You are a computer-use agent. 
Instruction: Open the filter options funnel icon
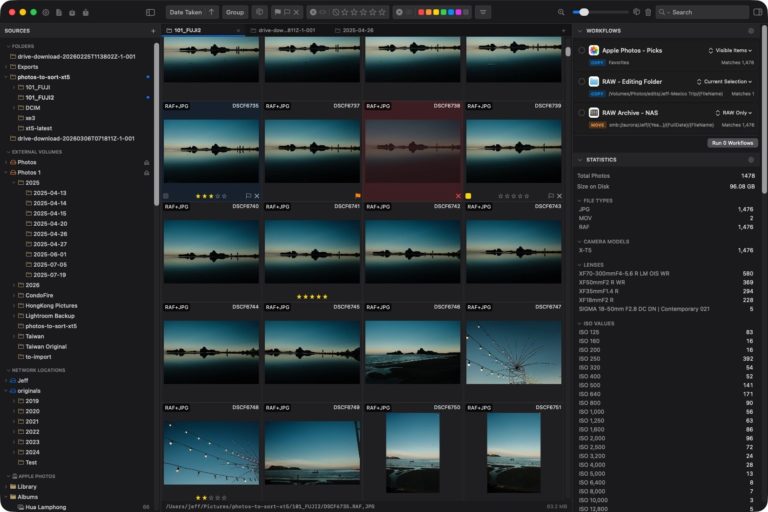pyautogui.click(x=483, y=12)
